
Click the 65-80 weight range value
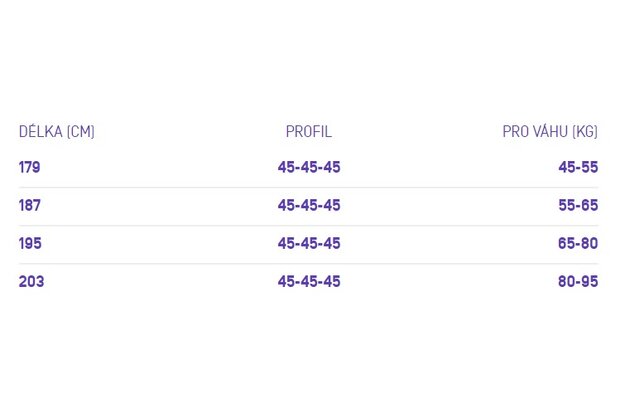578,244
